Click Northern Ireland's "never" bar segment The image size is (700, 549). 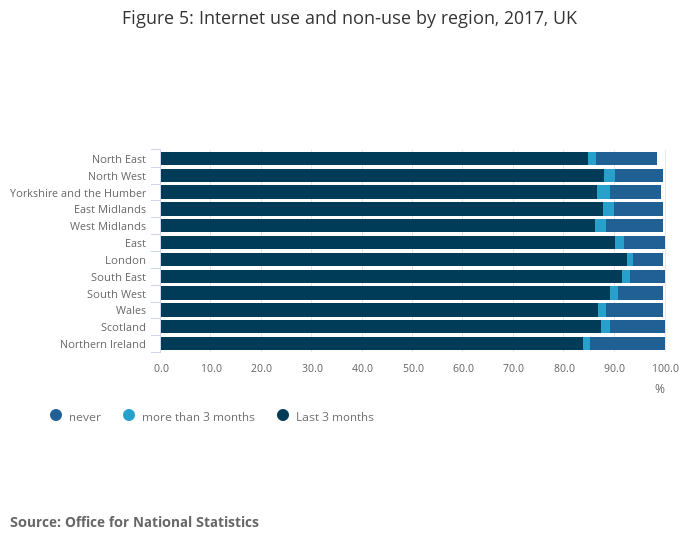(x=627, y=344)
